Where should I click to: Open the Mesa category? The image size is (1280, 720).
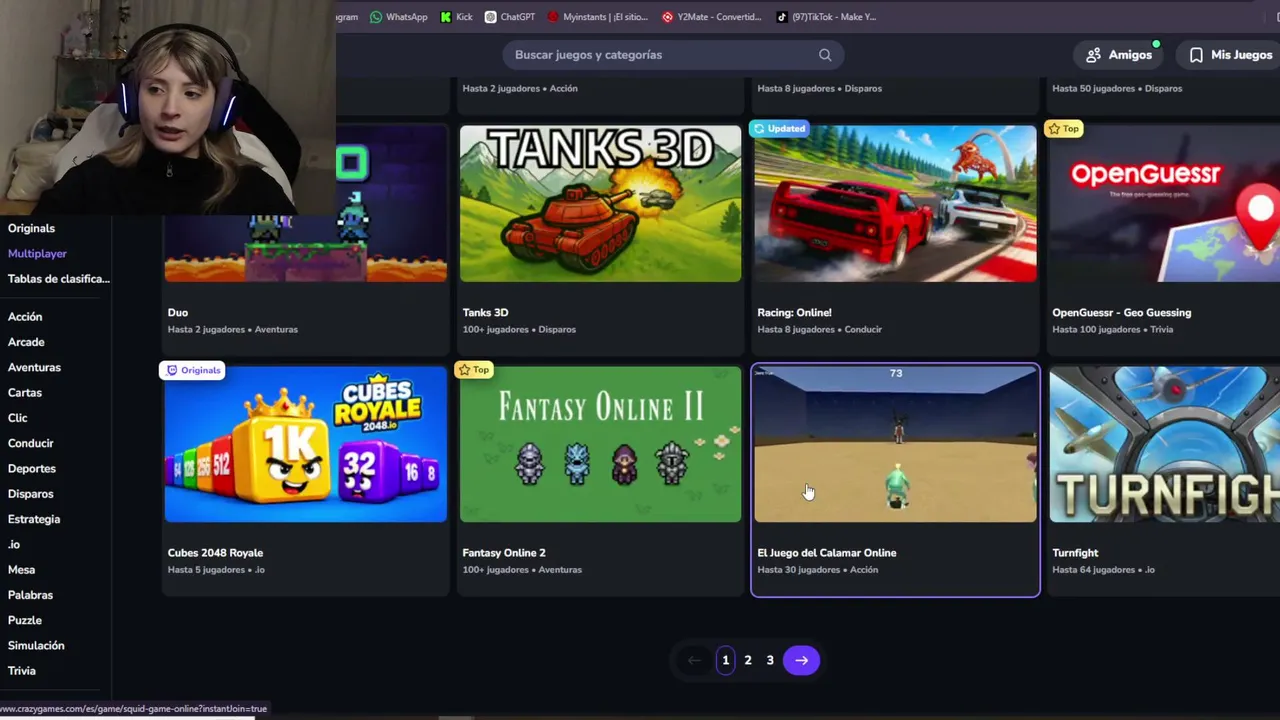click(x=21, y=570)
